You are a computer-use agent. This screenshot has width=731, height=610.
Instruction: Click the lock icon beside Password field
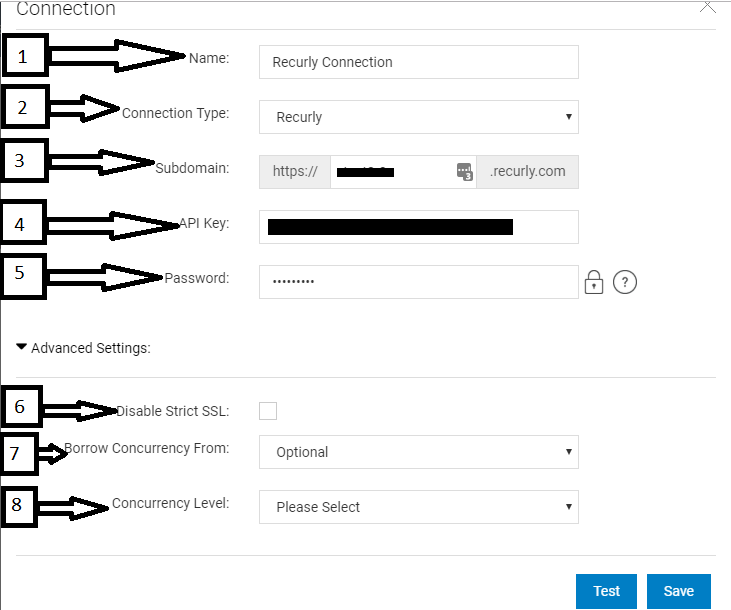coord(593,282)
